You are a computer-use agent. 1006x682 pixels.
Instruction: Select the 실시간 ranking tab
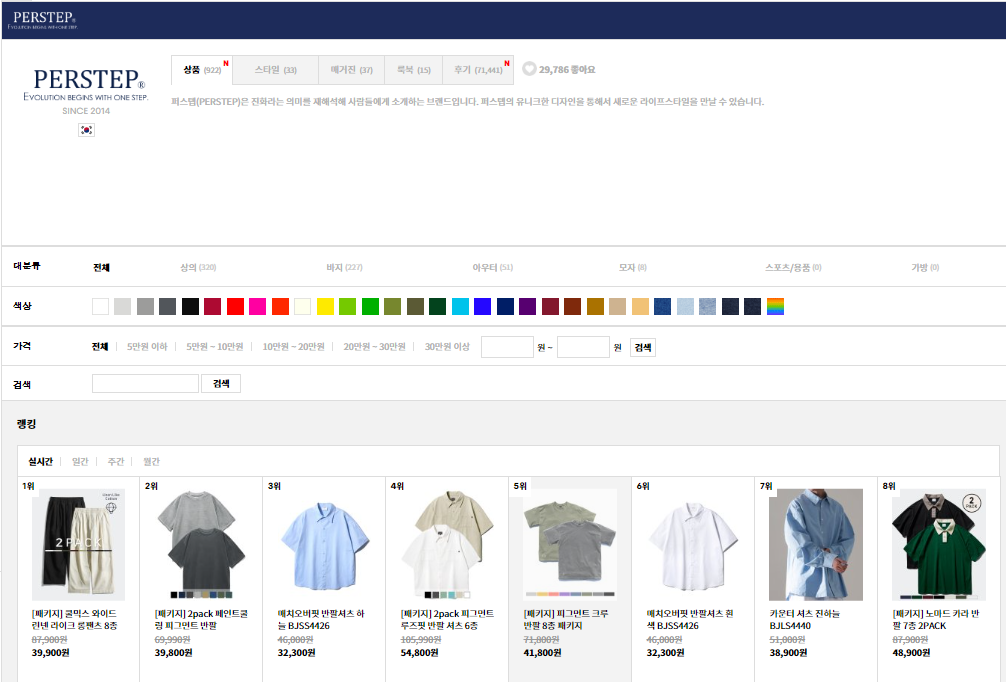pos(40,462)
